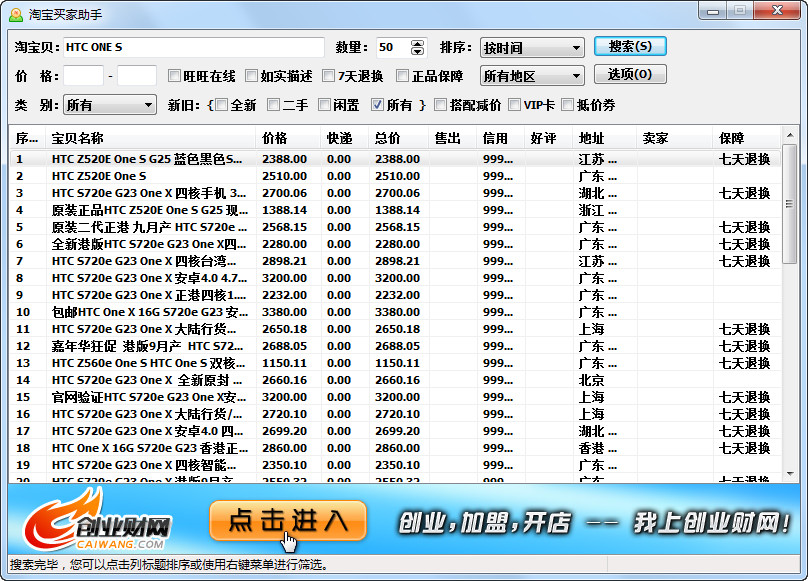This screenshot has height=581, width=808.
Task: Select row 12 嘉年华狂促 港版9月产
Action: tap(395, 346)
